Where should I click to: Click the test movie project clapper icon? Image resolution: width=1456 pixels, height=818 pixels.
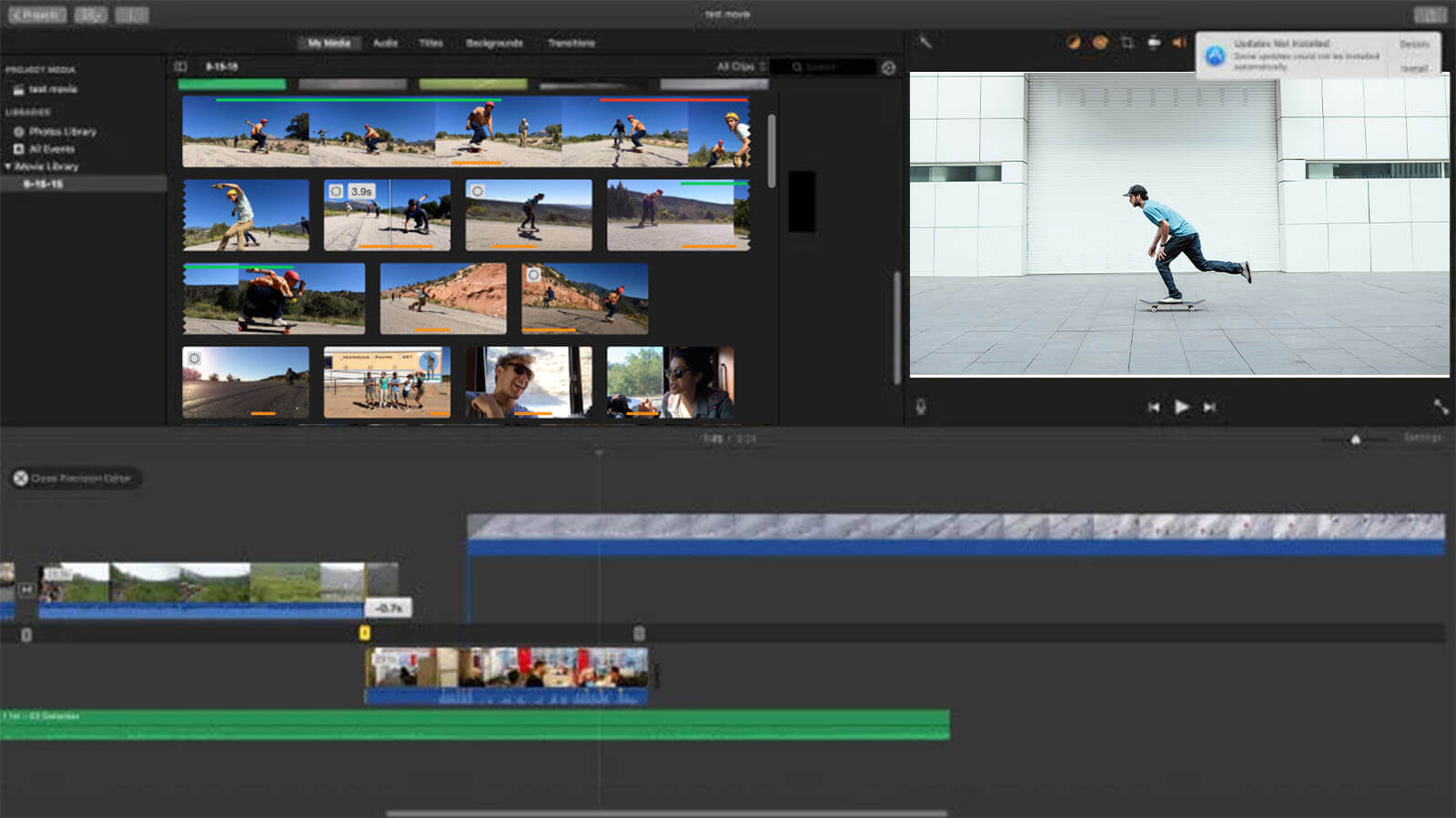[18, 89]
